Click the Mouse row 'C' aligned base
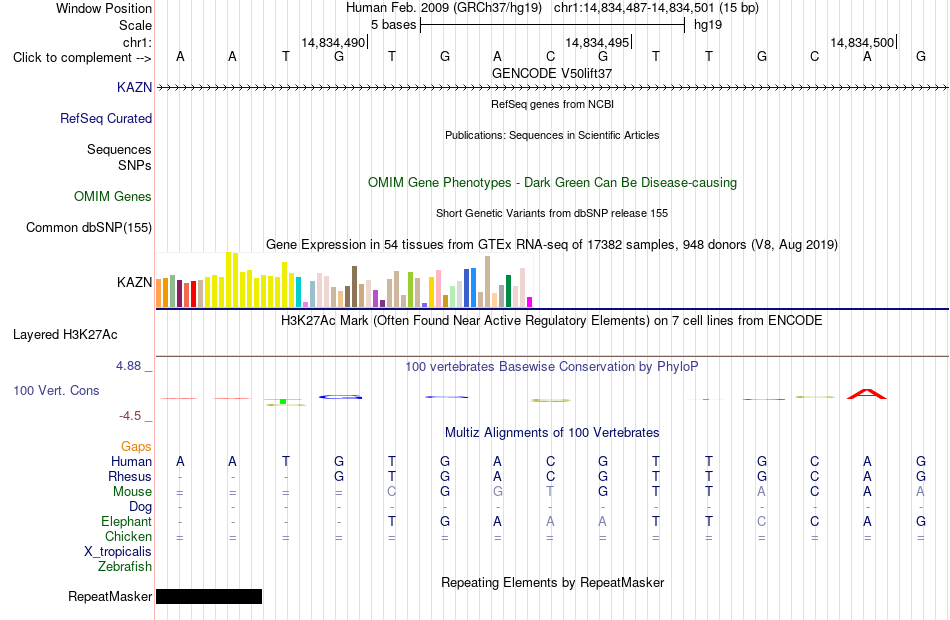 (x=391, y=492)
